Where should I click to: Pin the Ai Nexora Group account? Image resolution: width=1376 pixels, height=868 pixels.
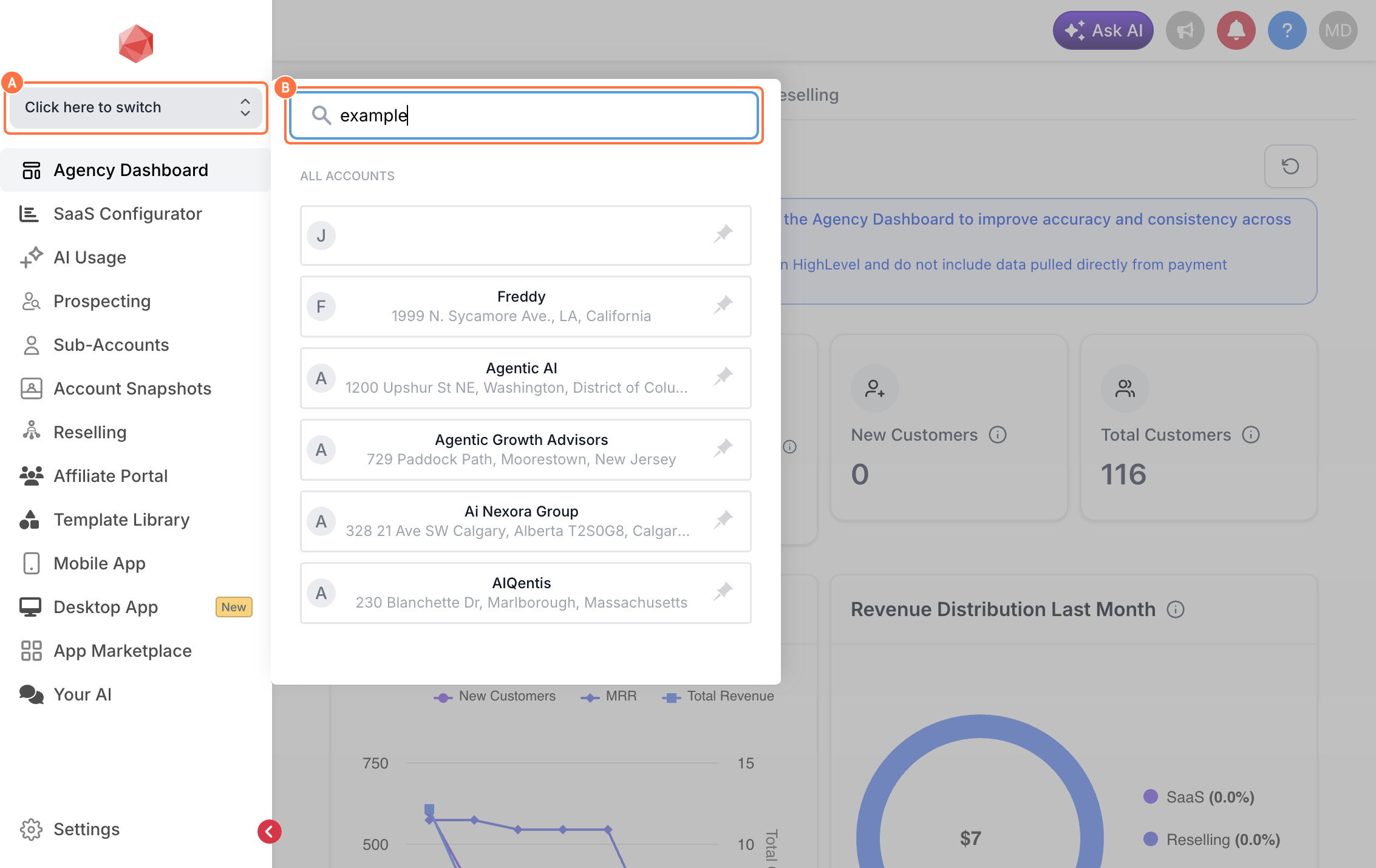(723, 520)
